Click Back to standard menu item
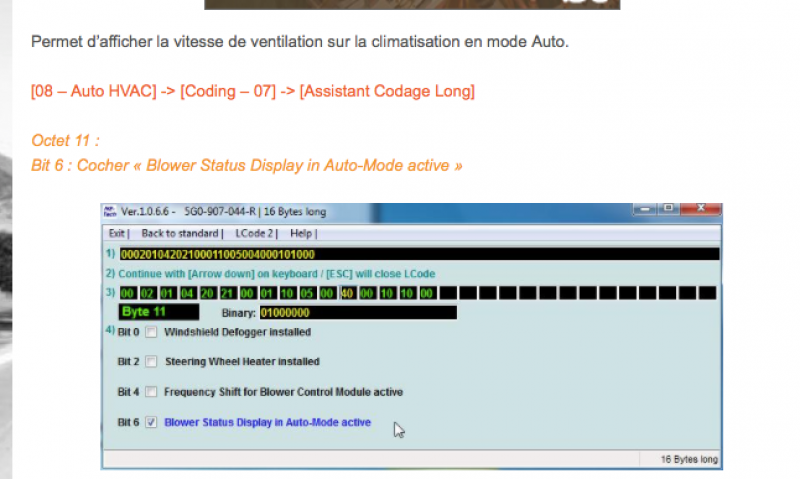 point(180,234)
